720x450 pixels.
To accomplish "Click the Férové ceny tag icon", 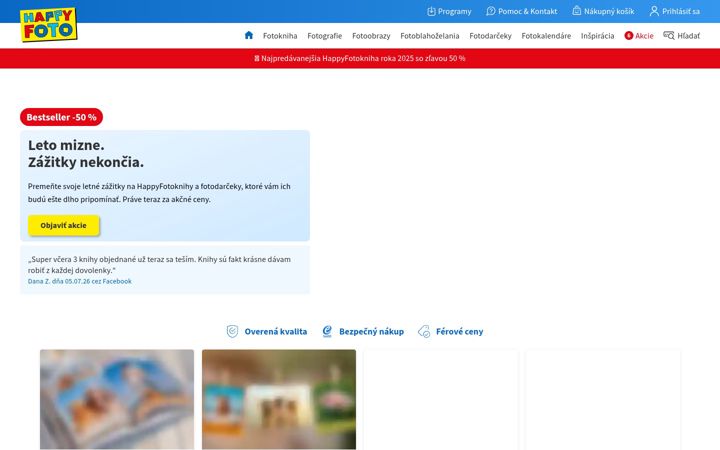I will pyautogui.click(x=424, y=331).
